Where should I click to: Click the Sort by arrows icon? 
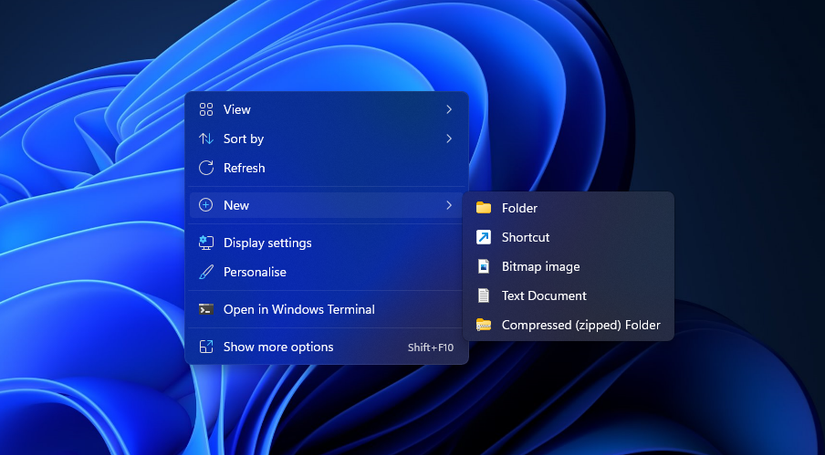pos(206,139)
